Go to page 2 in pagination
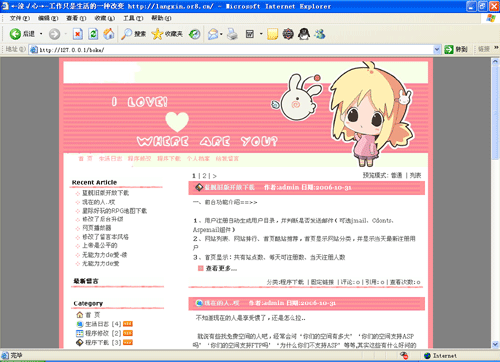Image resolution: width=500 pixels, height=362 pixels. pos(204,176)
